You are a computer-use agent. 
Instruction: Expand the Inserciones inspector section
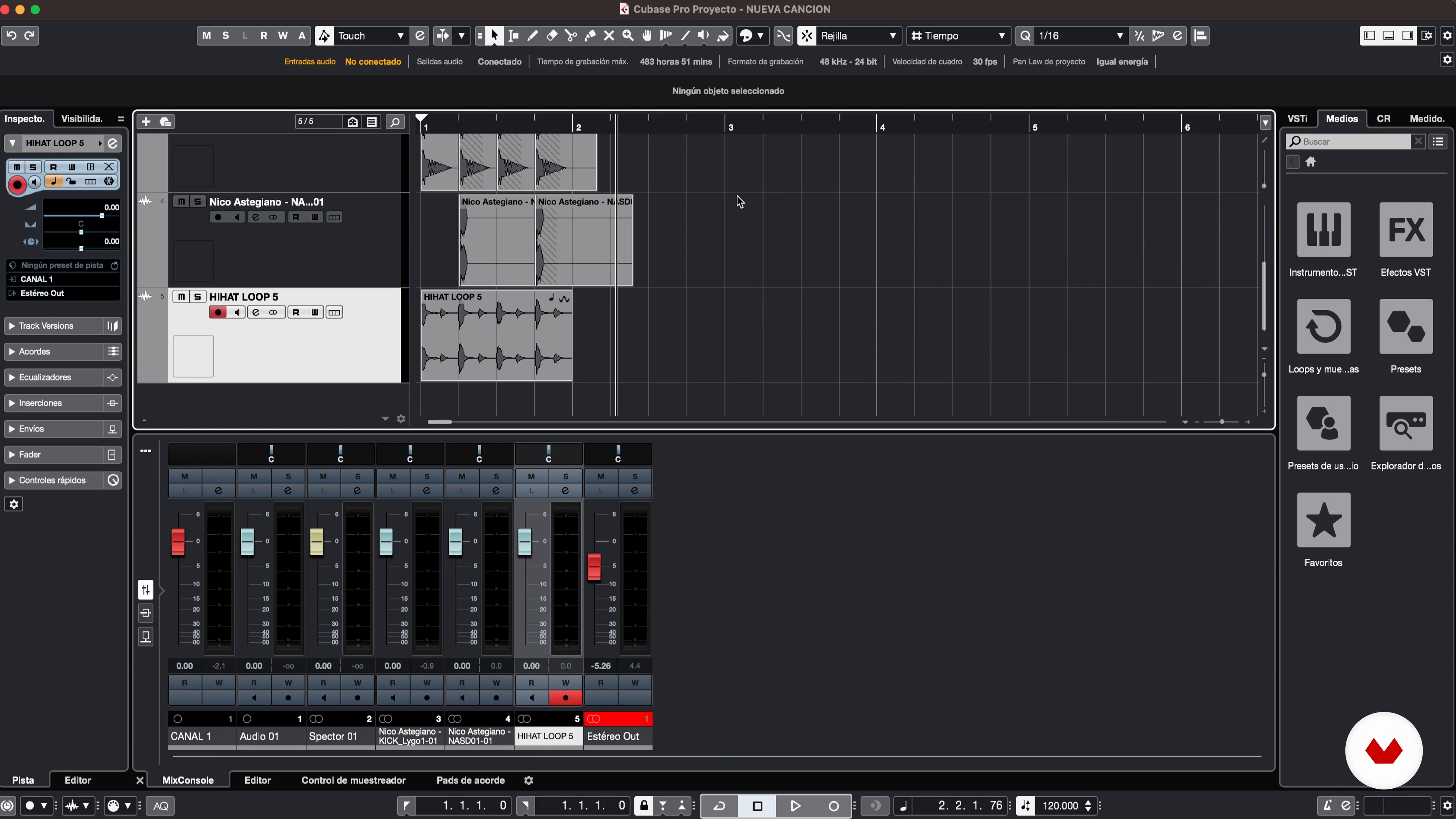tap(54, 403)
